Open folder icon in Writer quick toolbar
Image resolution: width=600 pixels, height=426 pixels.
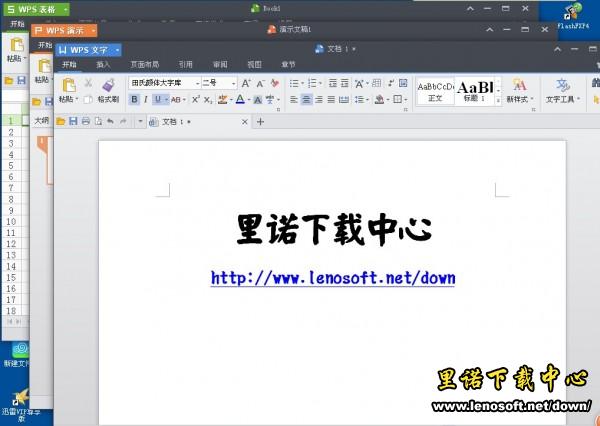click(x=60, y=122)
